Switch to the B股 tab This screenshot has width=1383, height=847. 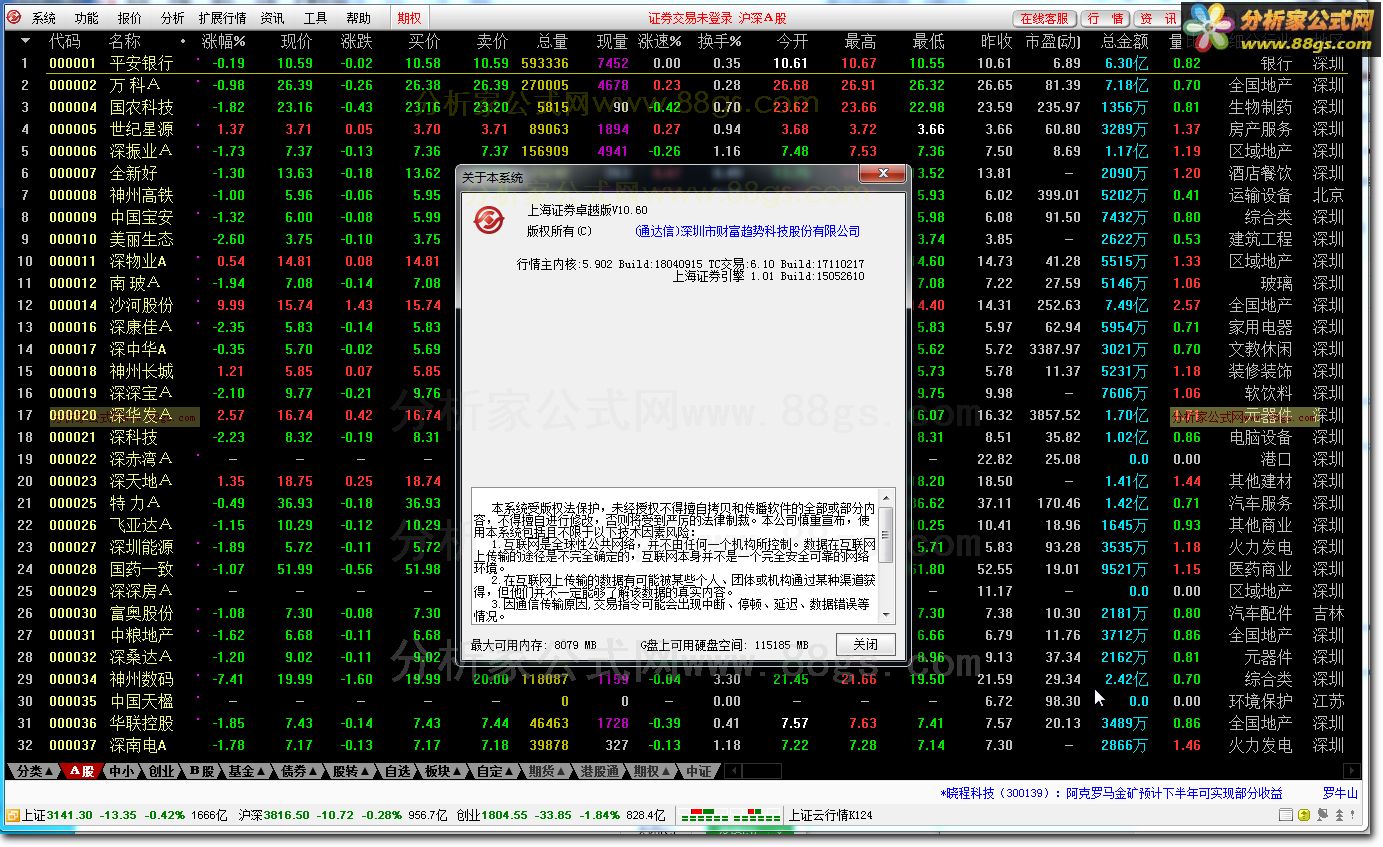pos(201,771)
